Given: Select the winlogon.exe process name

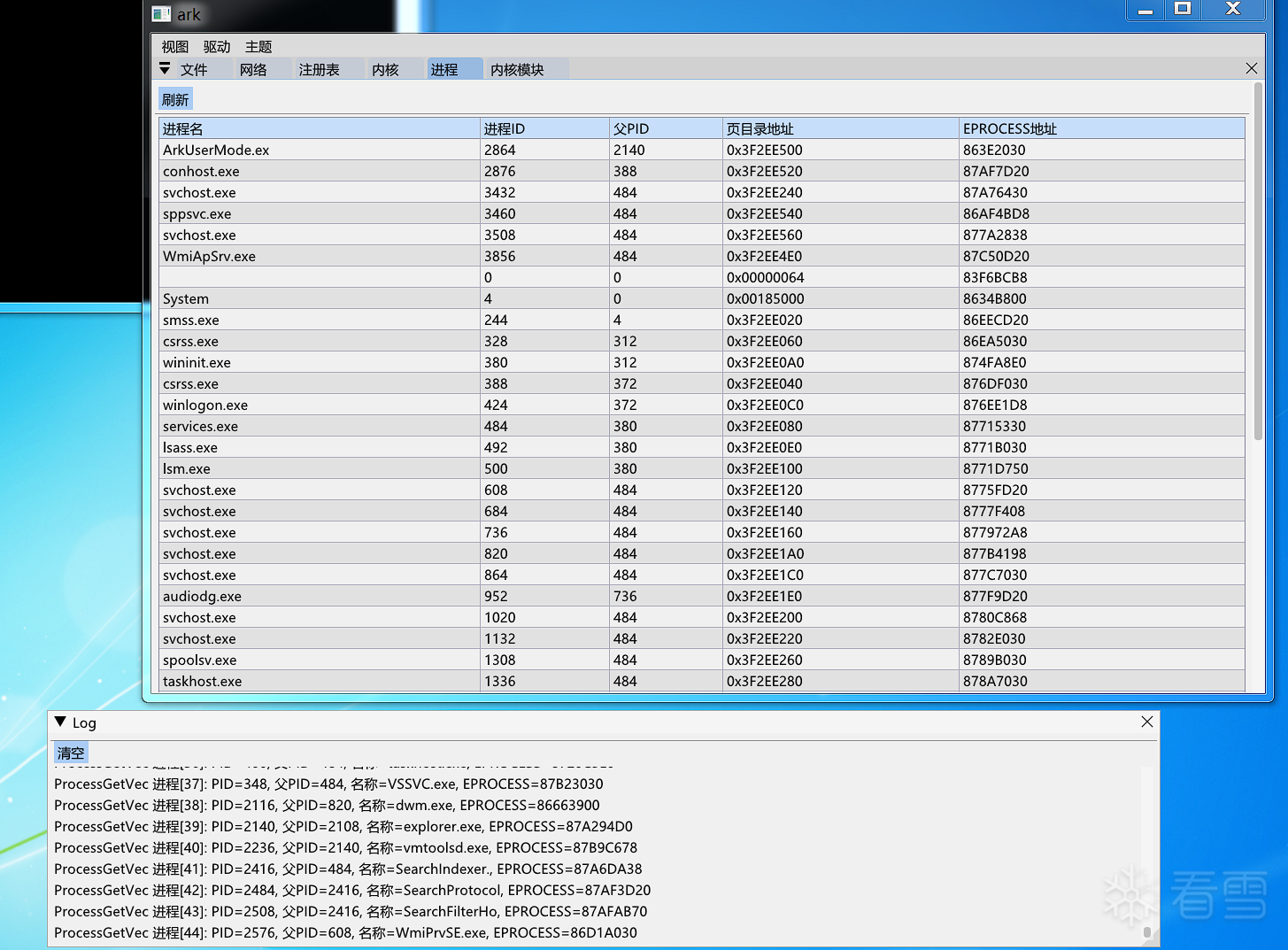Looking at the screenshot, I should point(205,405).
